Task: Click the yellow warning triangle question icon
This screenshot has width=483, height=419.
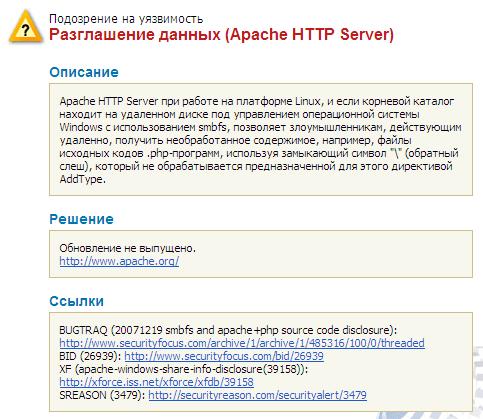Action: point(26,27)
